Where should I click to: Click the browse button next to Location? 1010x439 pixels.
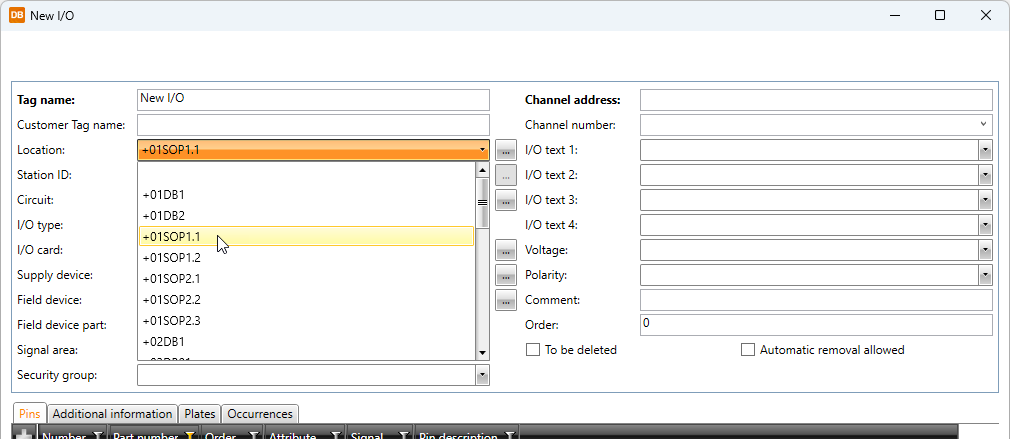(506, 150)
